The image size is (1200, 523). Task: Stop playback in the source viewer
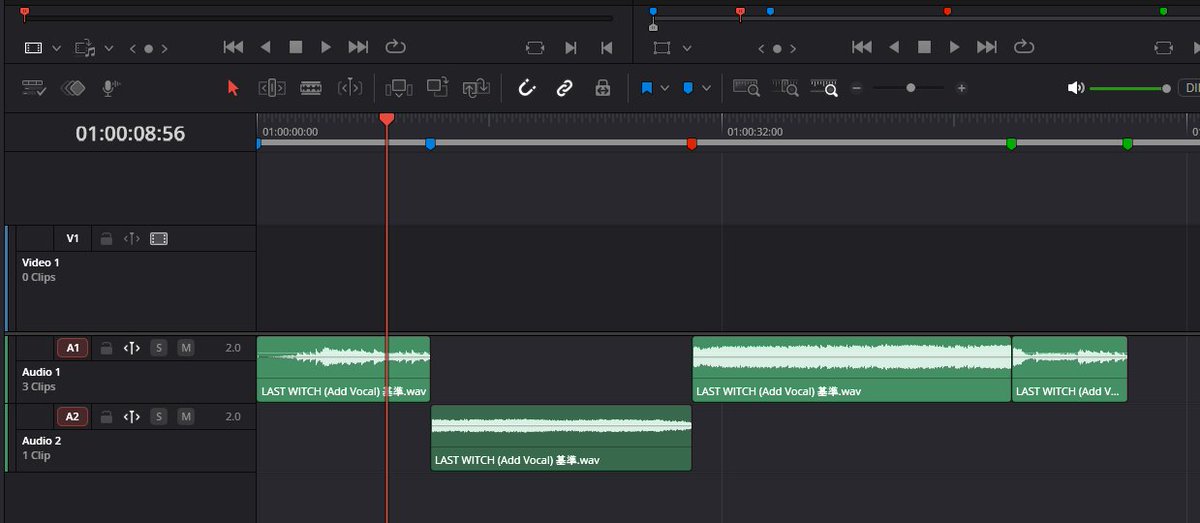pyautogui.click(x=296, y=47)
